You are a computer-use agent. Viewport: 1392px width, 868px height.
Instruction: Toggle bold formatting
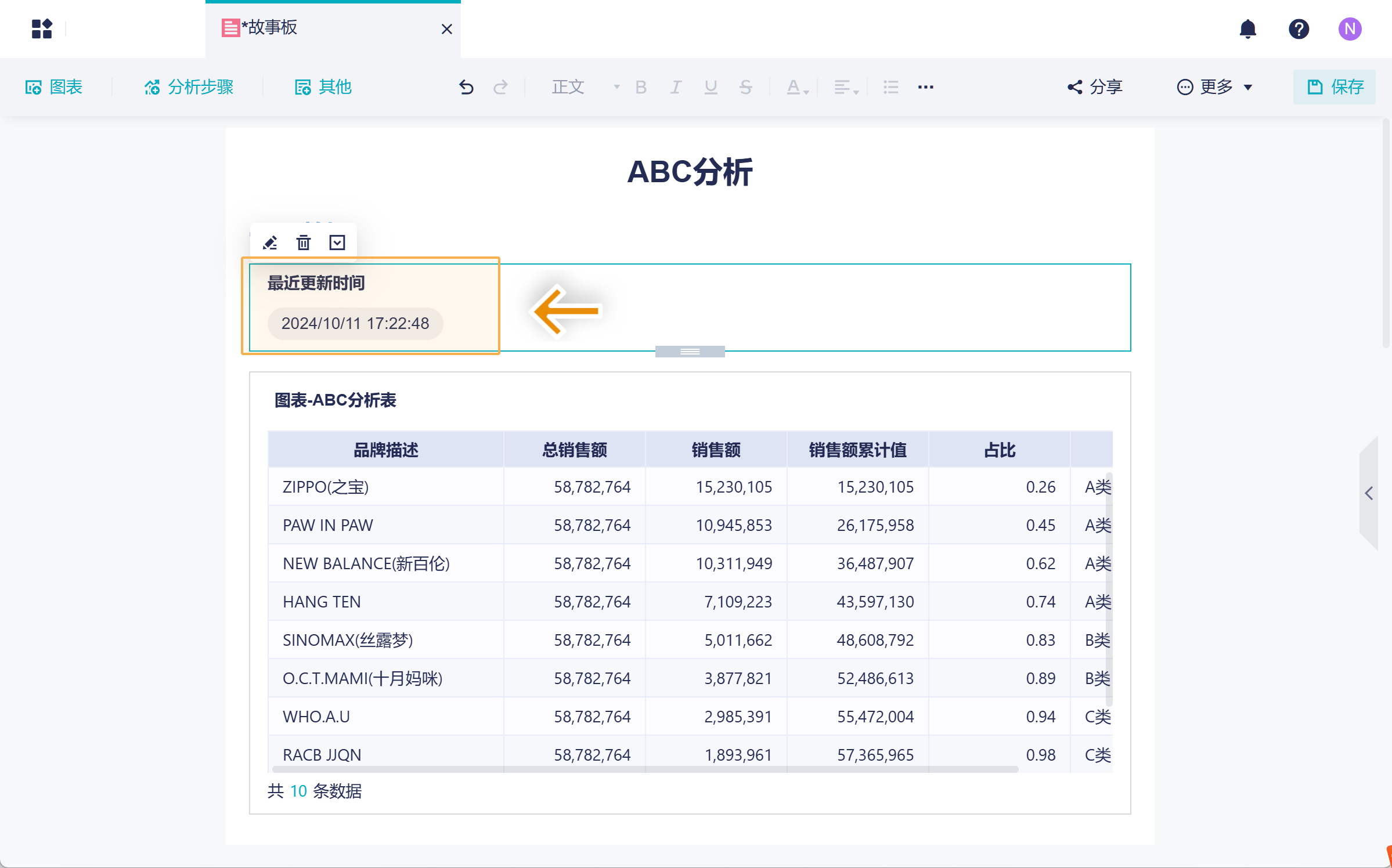click(x=641, y=87)
